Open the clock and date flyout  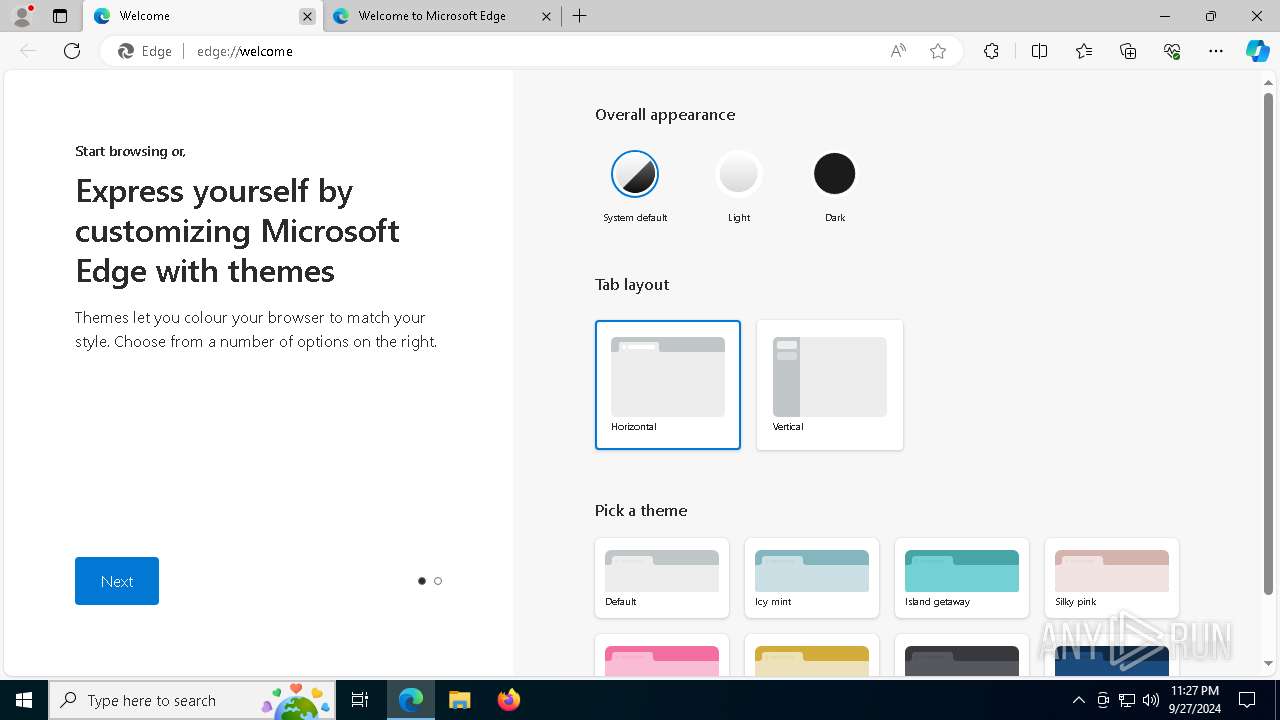pyautogui.click(x=1194, y=700)
